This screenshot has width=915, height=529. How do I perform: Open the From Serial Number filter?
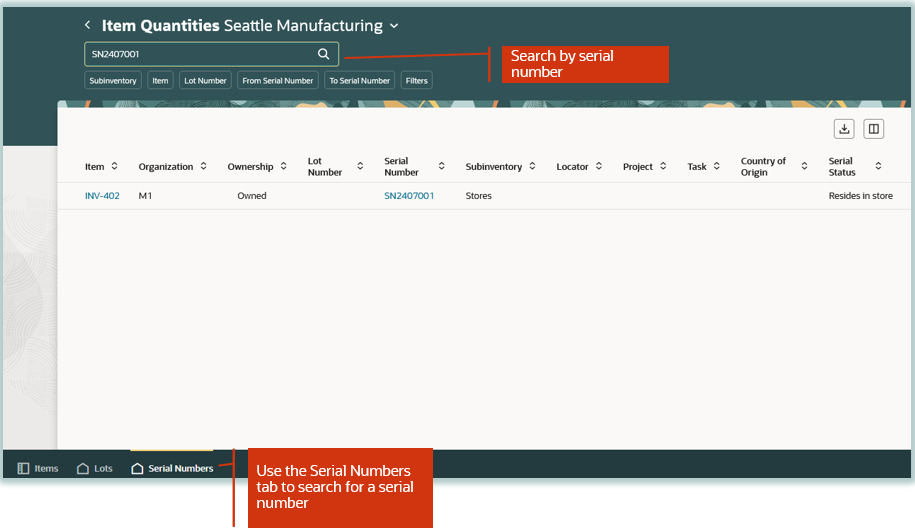click(x=278, y=80)
